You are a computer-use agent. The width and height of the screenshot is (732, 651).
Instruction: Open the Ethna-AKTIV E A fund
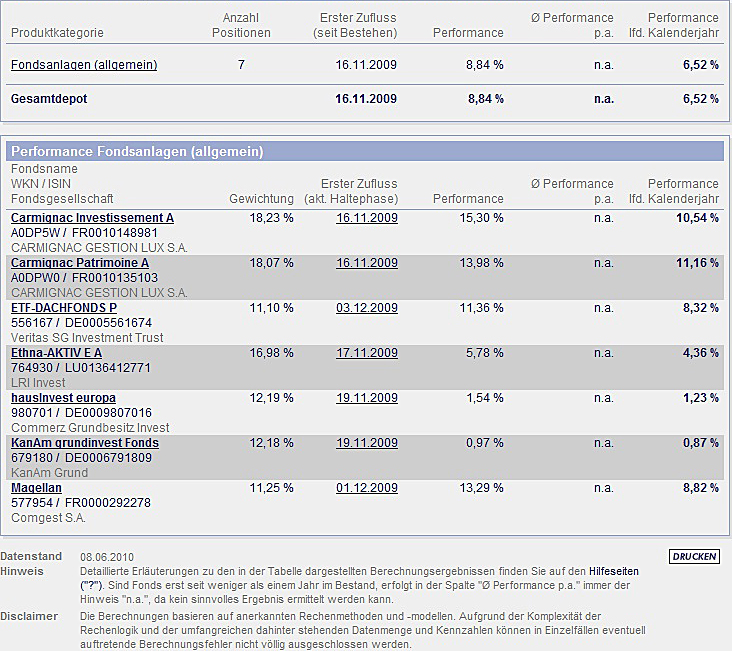56,353
